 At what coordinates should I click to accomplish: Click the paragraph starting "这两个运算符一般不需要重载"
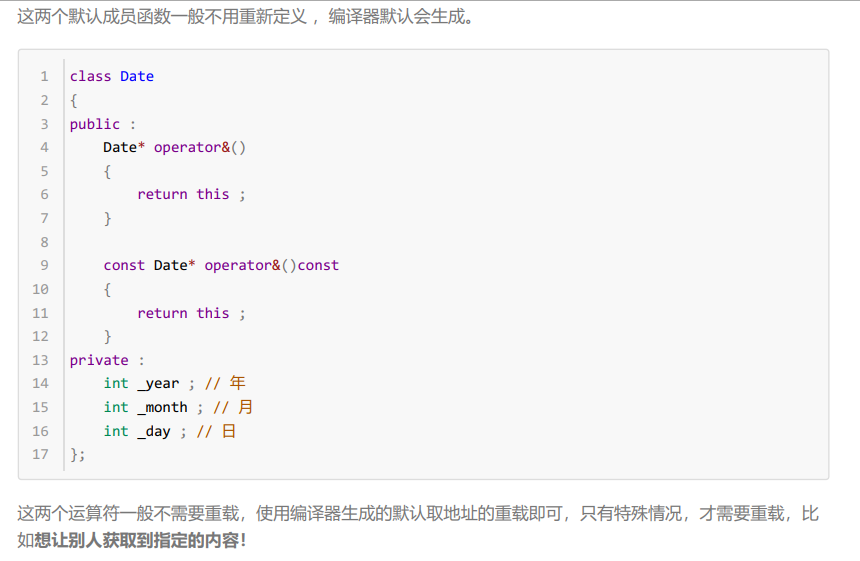click(417, 527)
